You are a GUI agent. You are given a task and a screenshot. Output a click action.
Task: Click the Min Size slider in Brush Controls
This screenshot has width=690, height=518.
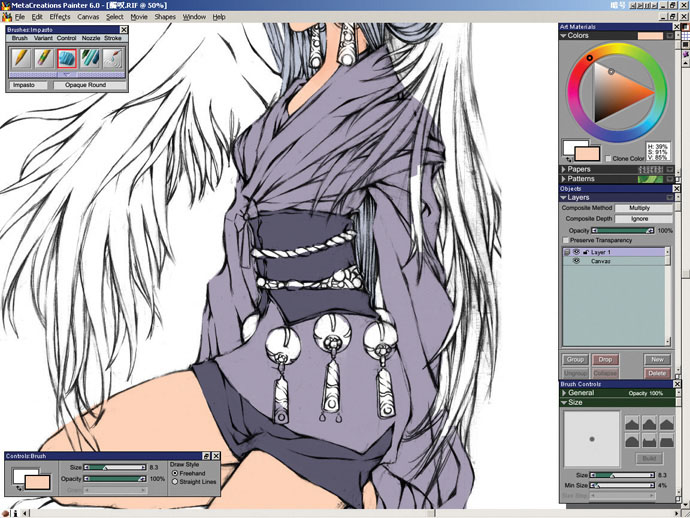[x=622, y=485]
